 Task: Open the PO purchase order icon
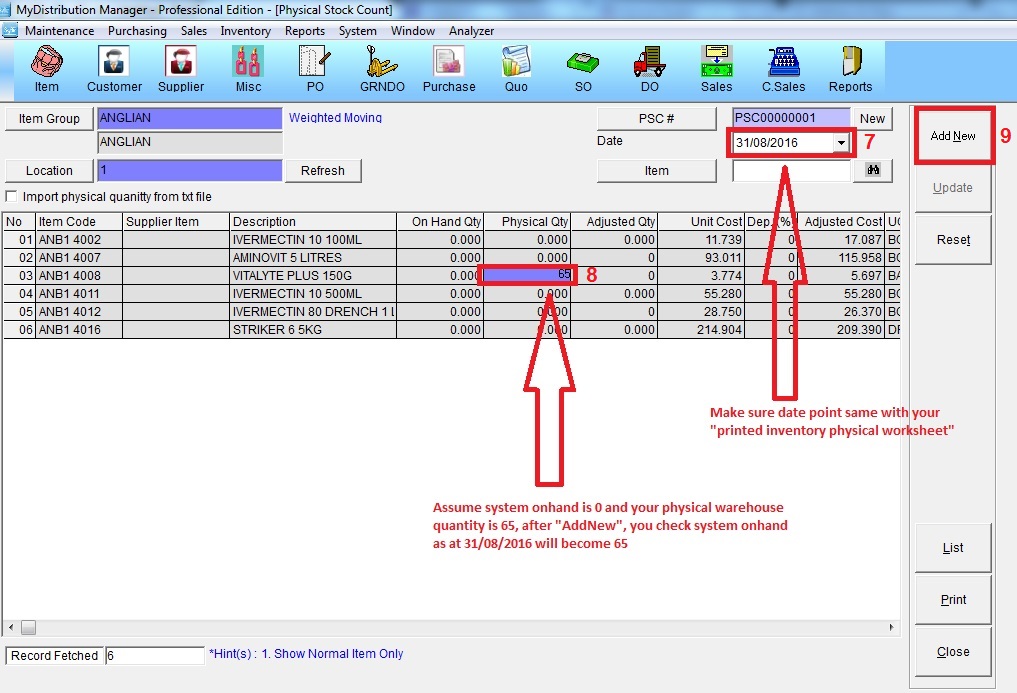(315, 69)
